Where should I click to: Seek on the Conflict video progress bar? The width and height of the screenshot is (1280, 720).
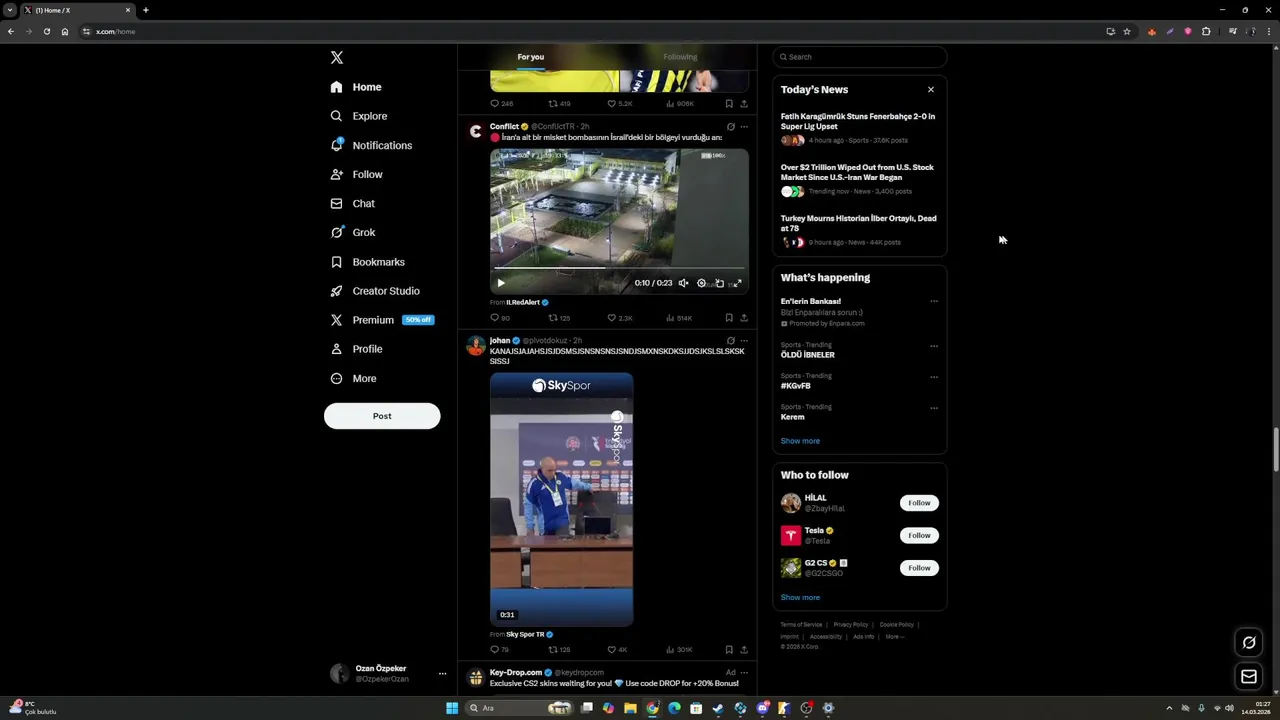click(x=619, y=268)
